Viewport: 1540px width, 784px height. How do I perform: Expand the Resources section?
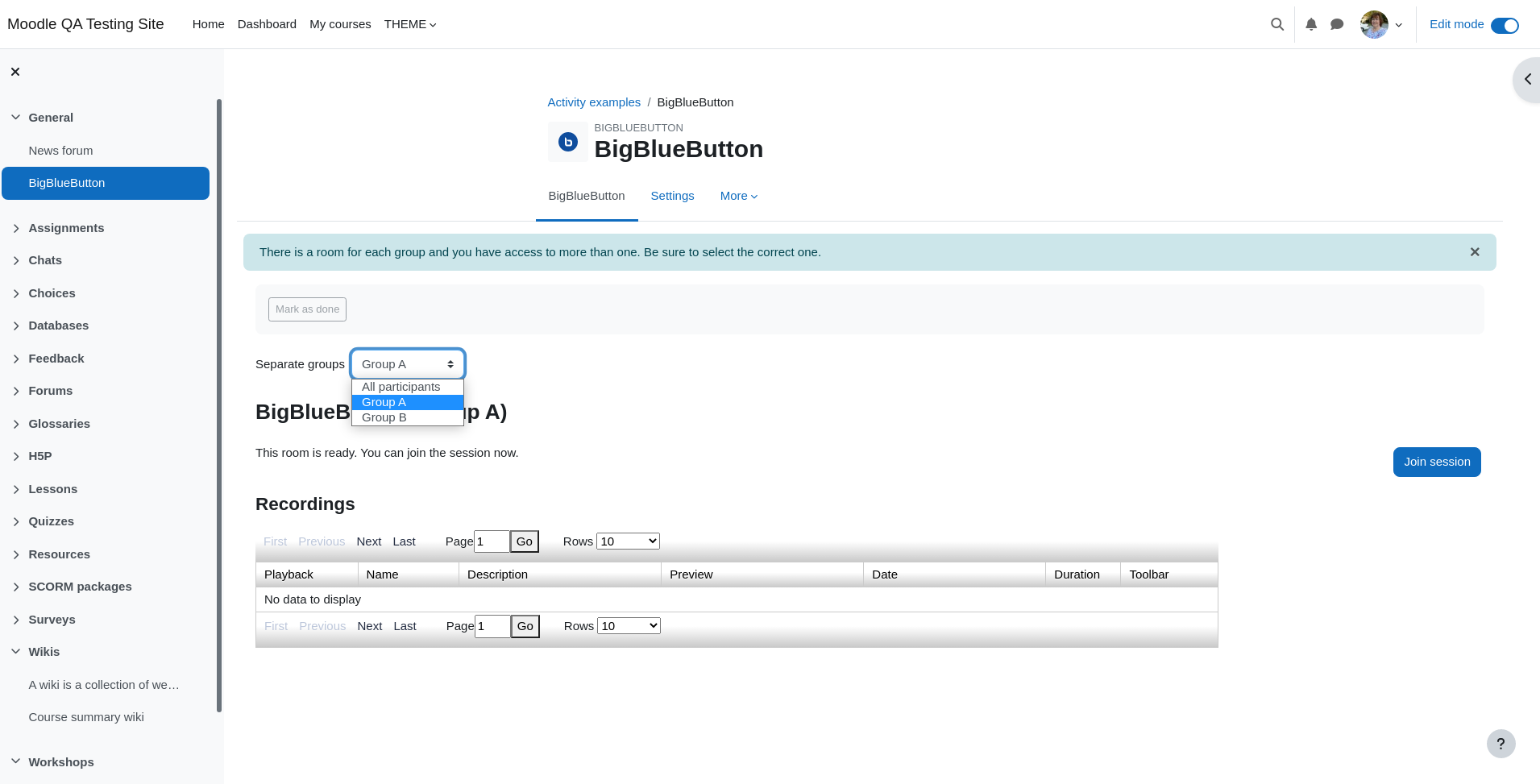[16, 554]
